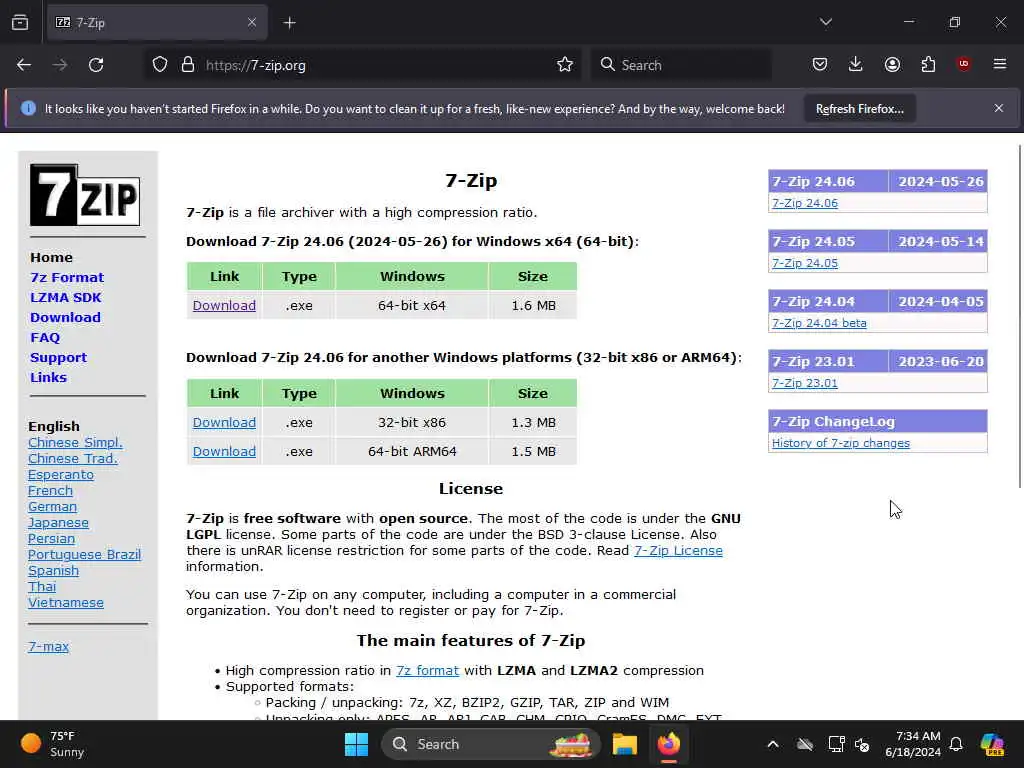Open tracking protection shield icon

point(160,65)
